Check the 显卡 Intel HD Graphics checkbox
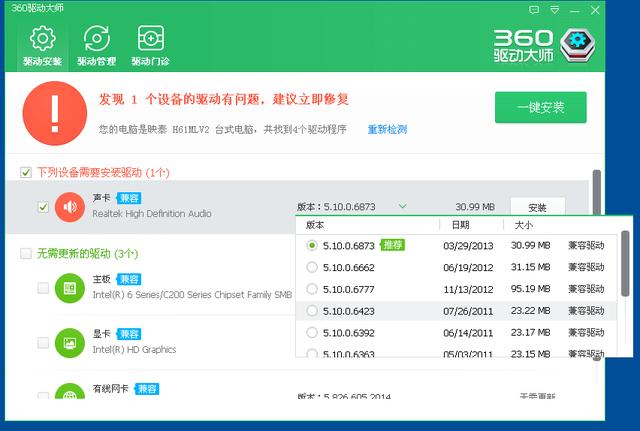Screen dimensions: 640x431 (x=43, y=343)
